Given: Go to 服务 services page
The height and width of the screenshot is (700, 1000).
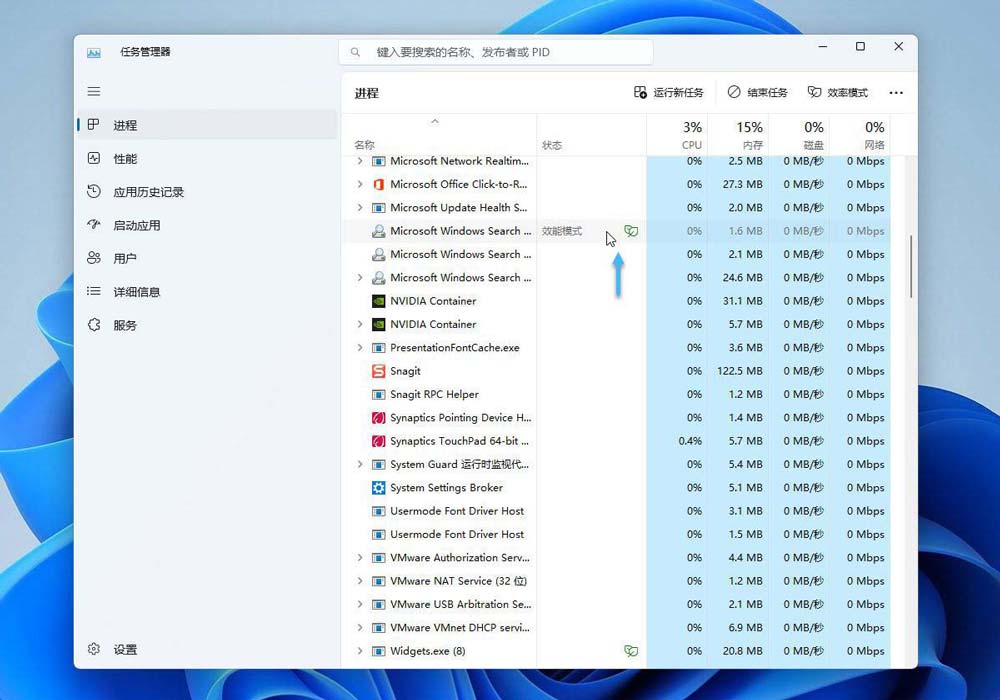Looking at the screenshot, I should coord(125,325).
